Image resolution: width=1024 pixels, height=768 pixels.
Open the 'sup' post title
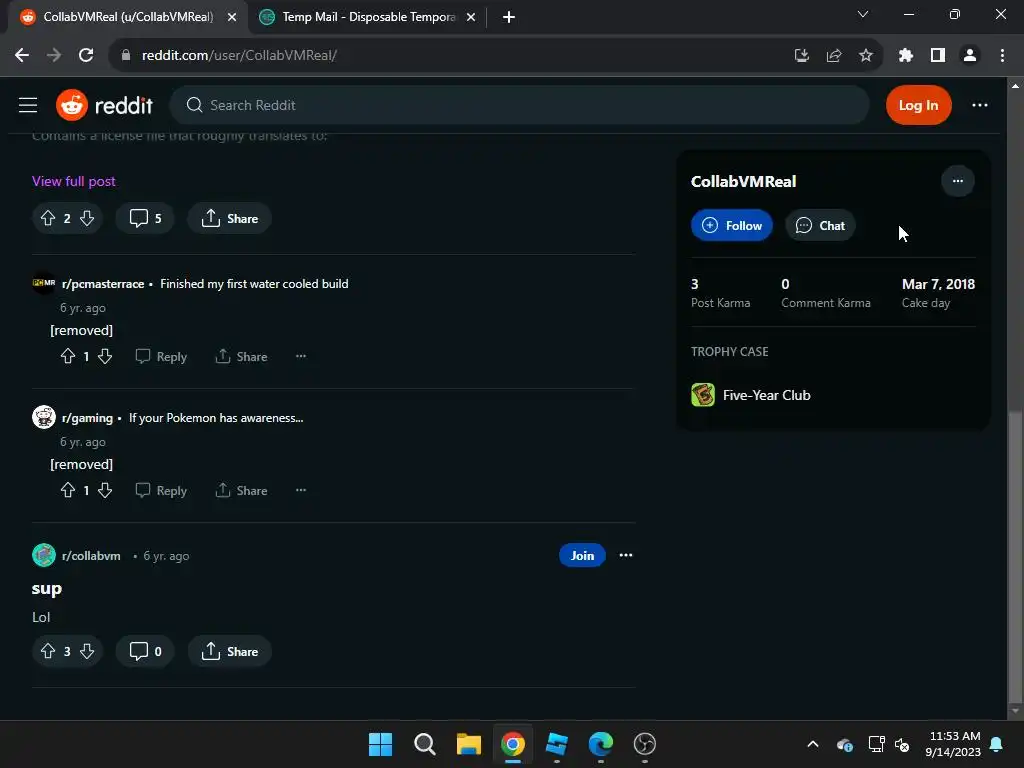click(47, 588)
